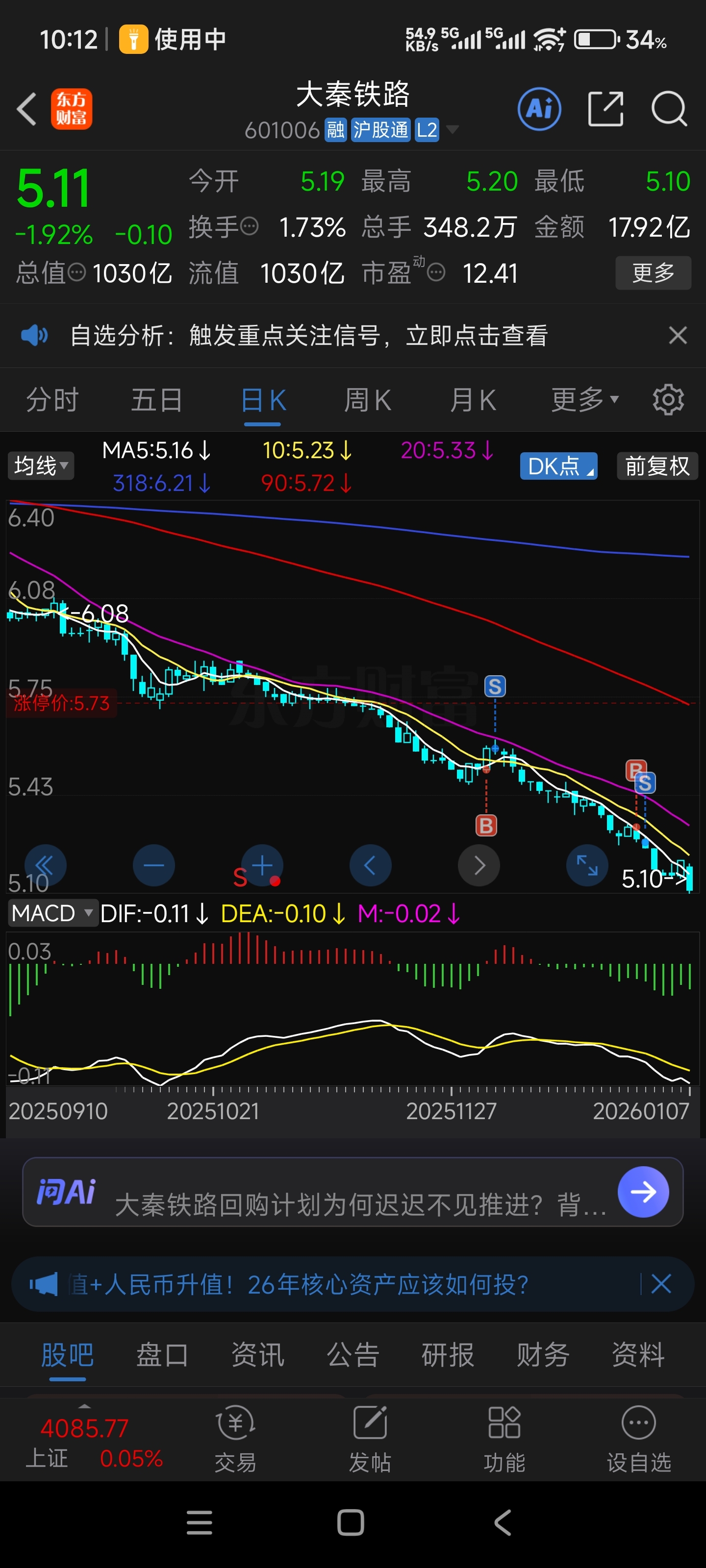706x1568 pixels.
Task: Tap the 问Ai question input field
Action: 361,1204
